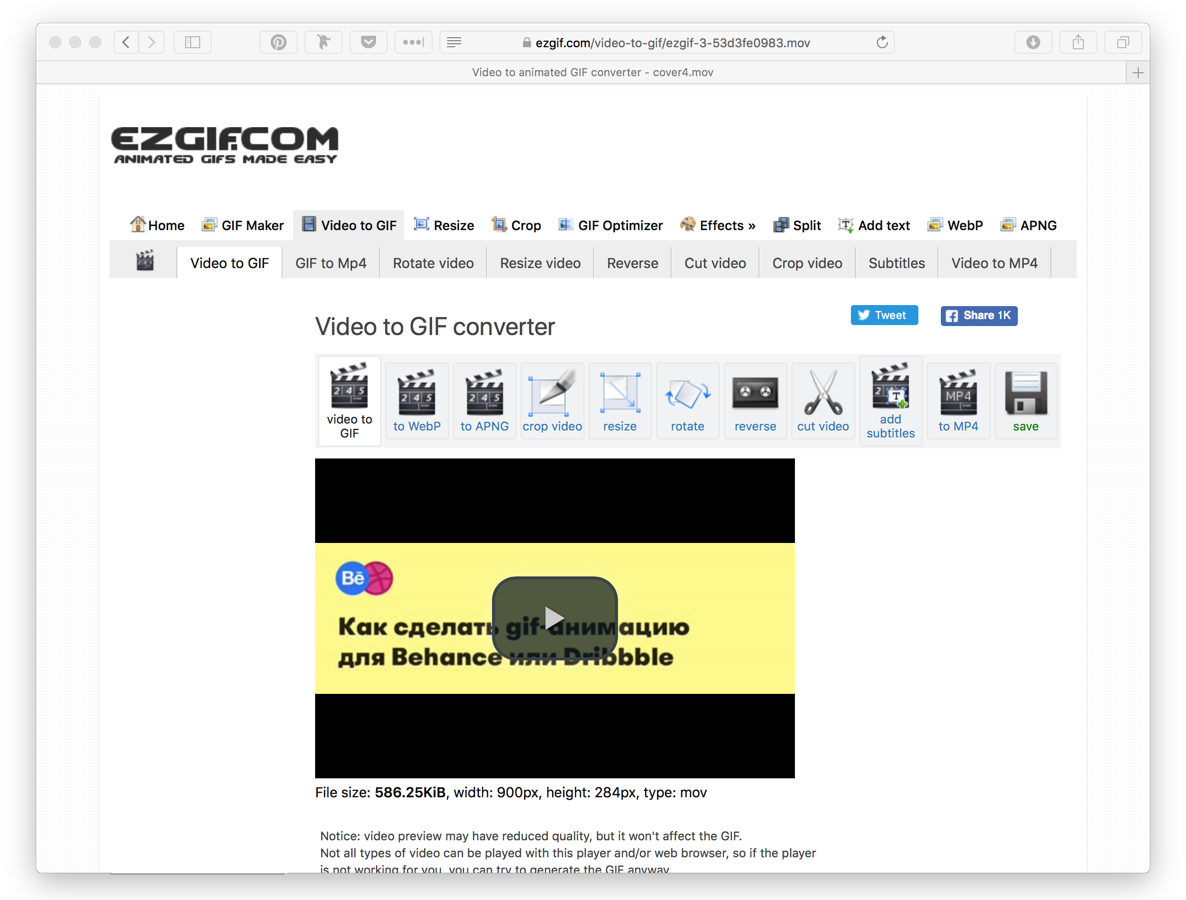Switch to Subtitles tab

896,262
